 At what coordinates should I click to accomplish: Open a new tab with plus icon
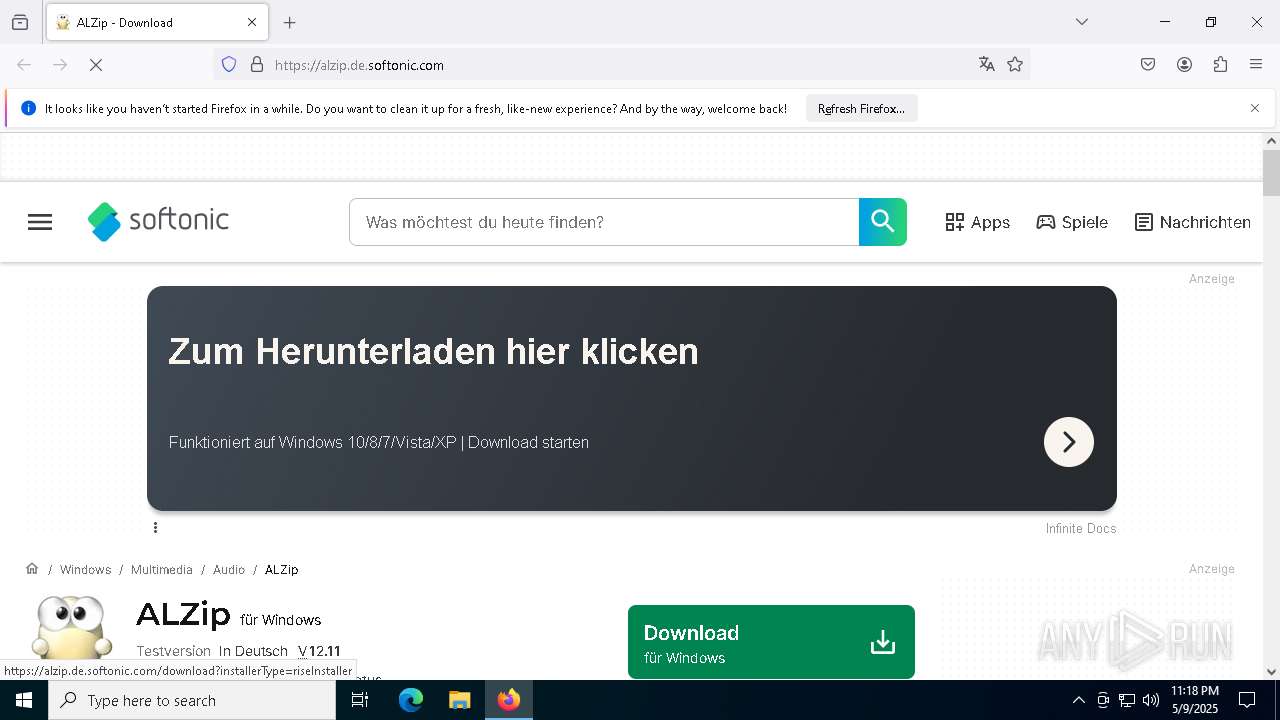pos(290,22)
